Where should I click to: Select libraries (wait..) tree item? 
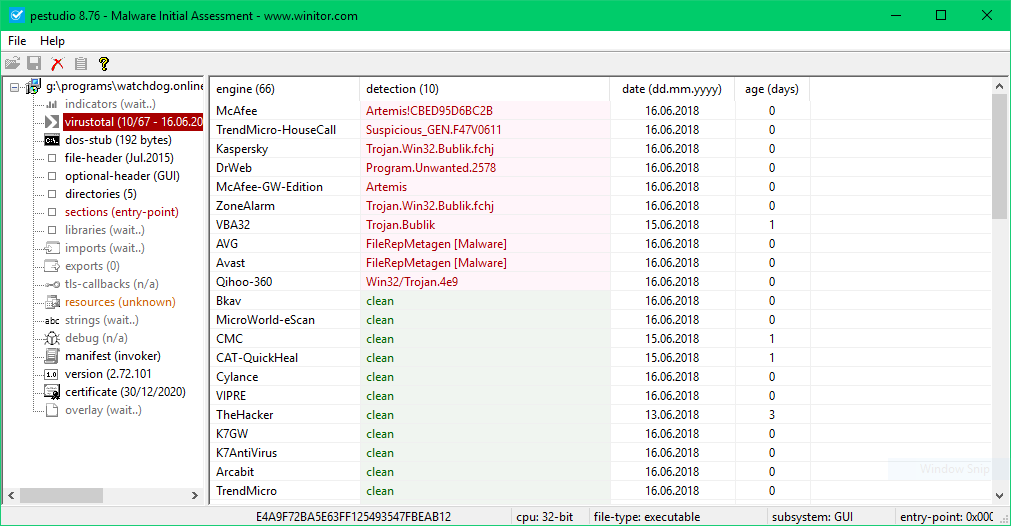104,230
